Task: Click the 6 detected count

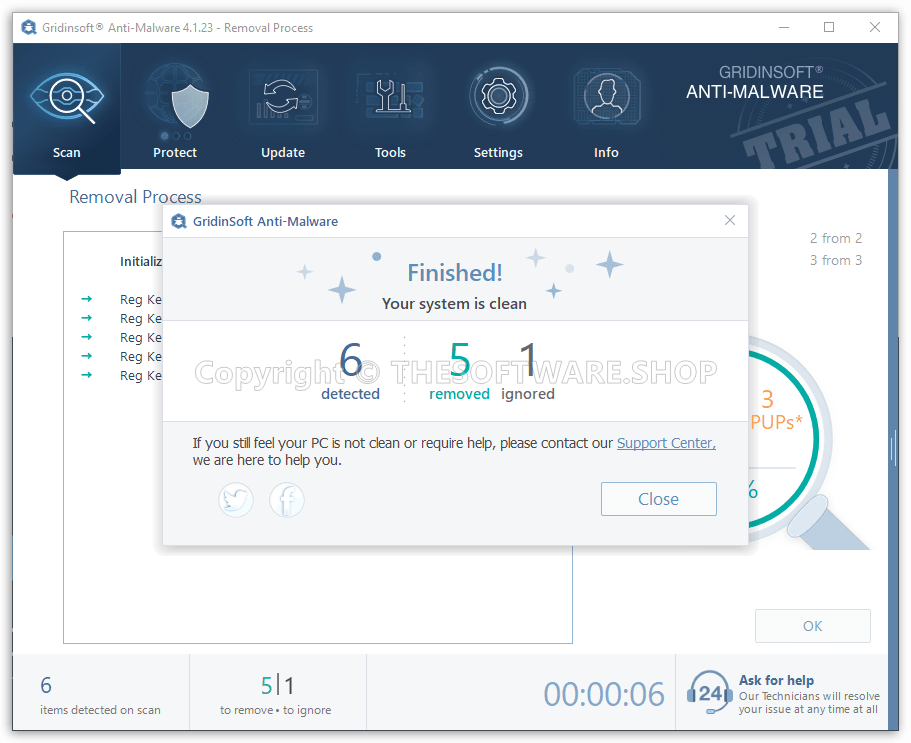Action: click(x=350, y=362)
